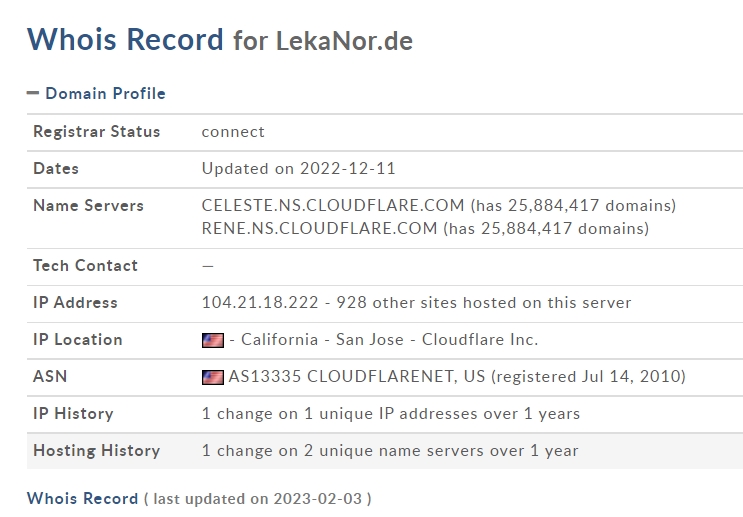Open CELESTE.NS.CLOUDFLARE.COM name server
Image resolution: width=743 pixels, height=517 pixels.
[333, 205]
